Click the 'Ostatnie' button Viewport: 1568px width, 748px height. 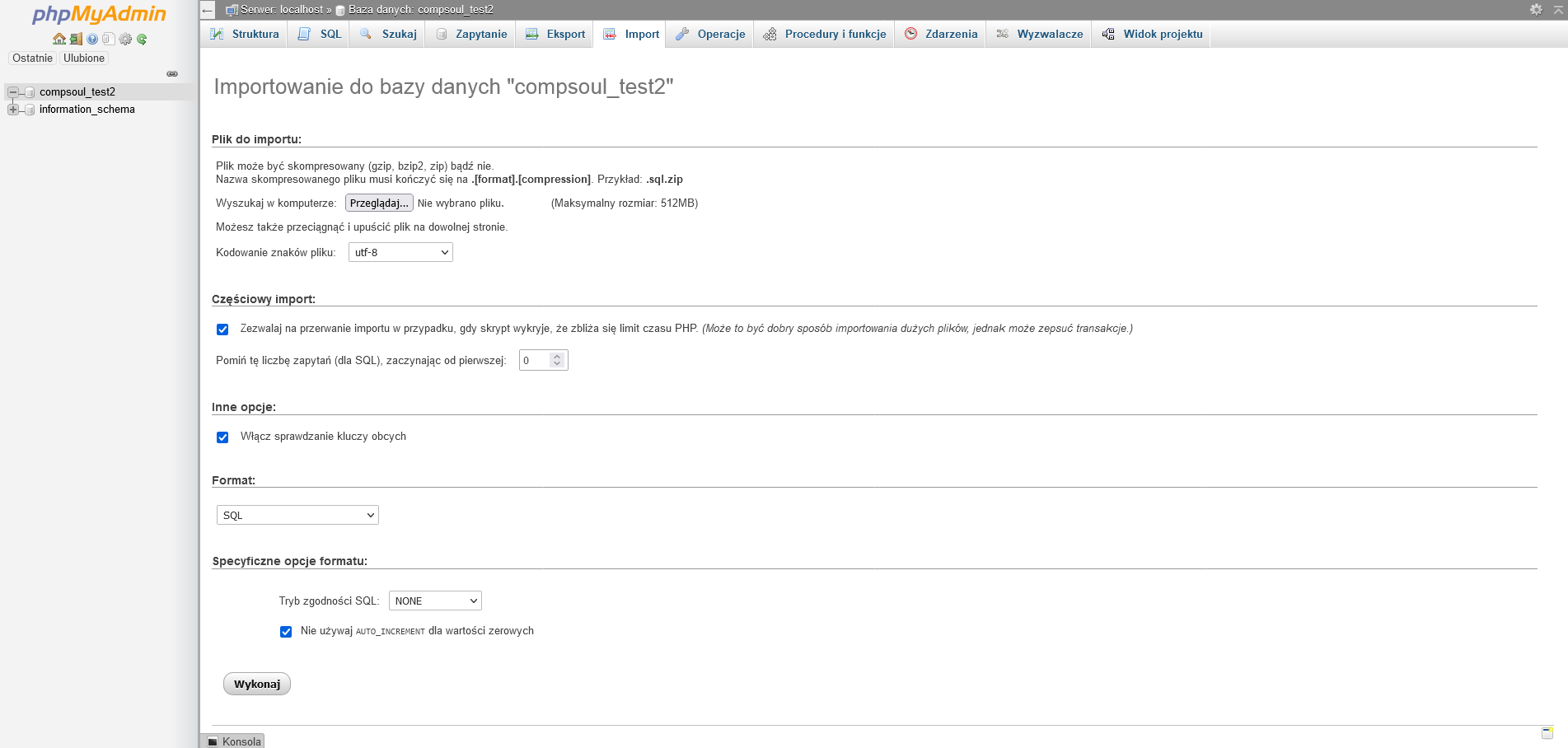tap(31, 58)
